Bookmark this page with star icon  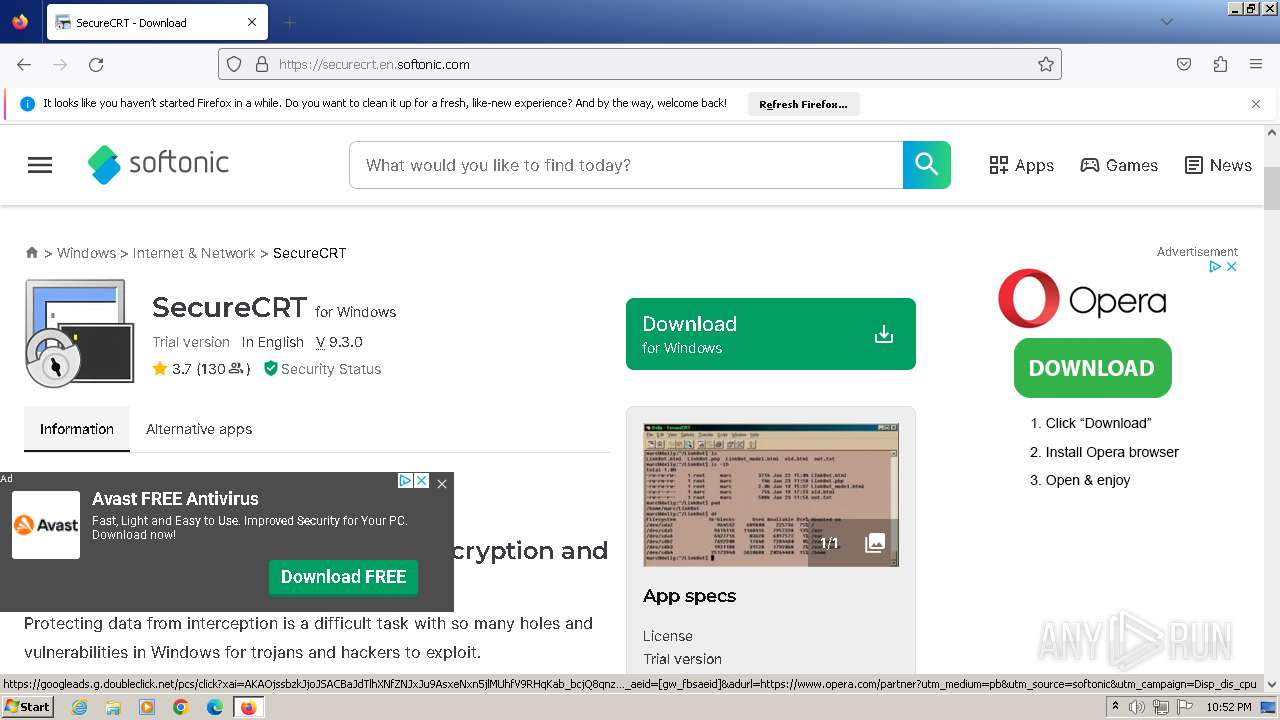tap(1046, 64)
